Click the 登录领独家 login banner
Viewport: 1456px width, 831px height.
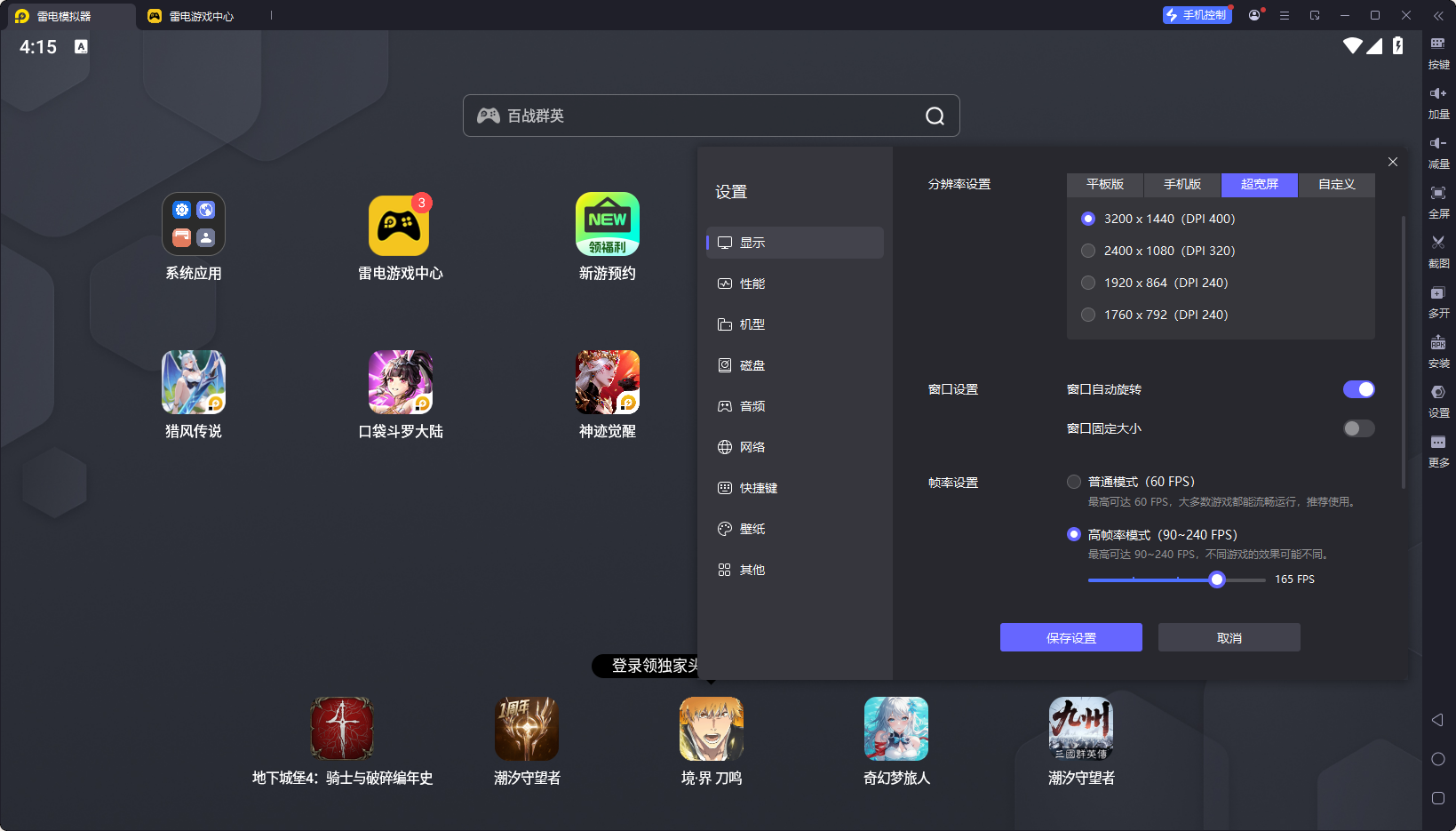[x=646, y=666]
